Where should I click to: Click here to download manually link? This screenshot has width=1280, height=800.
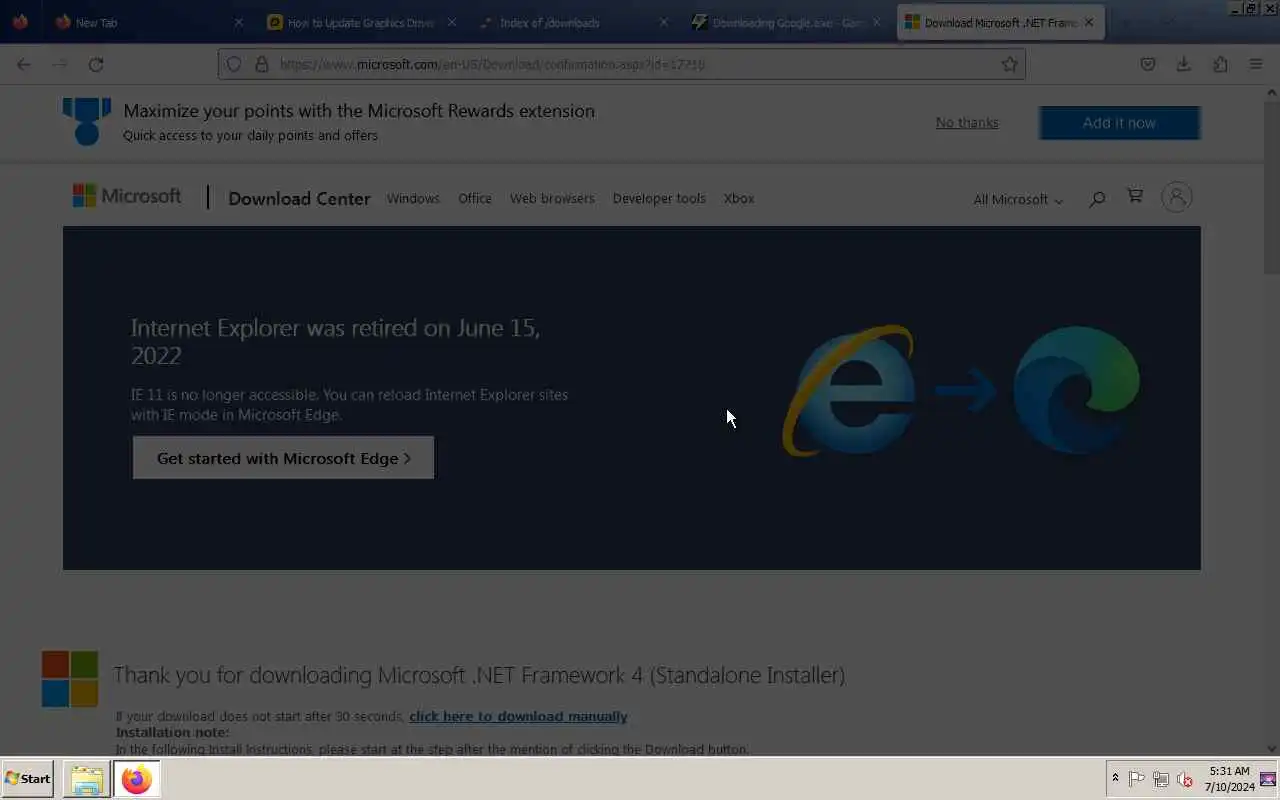[x=518, y=716]
